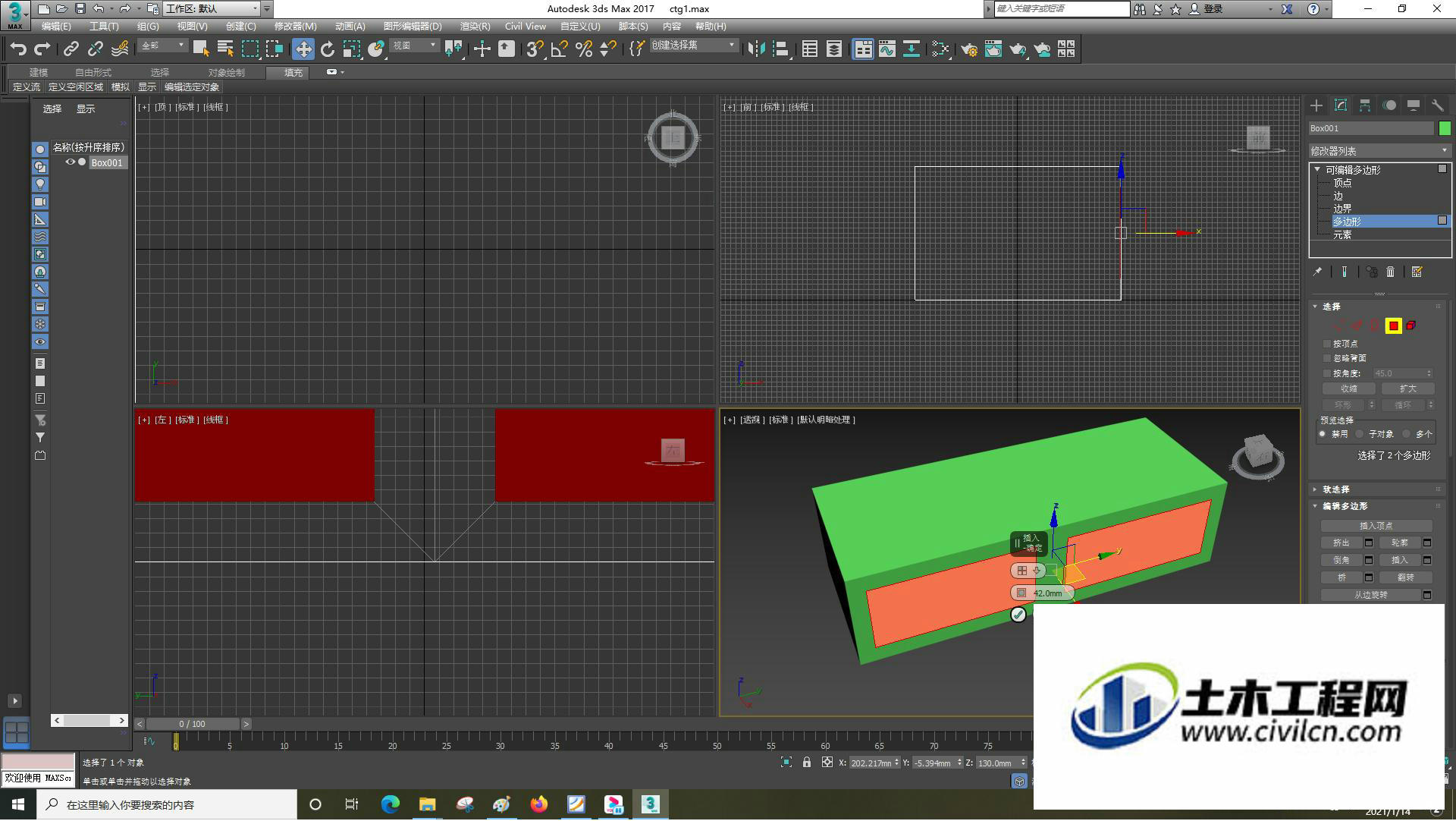Image resolution: width=1456 pixels, height=821 pixels.
Task: Collapse the 选择 rollout
Action: [x=1316, y=307]
